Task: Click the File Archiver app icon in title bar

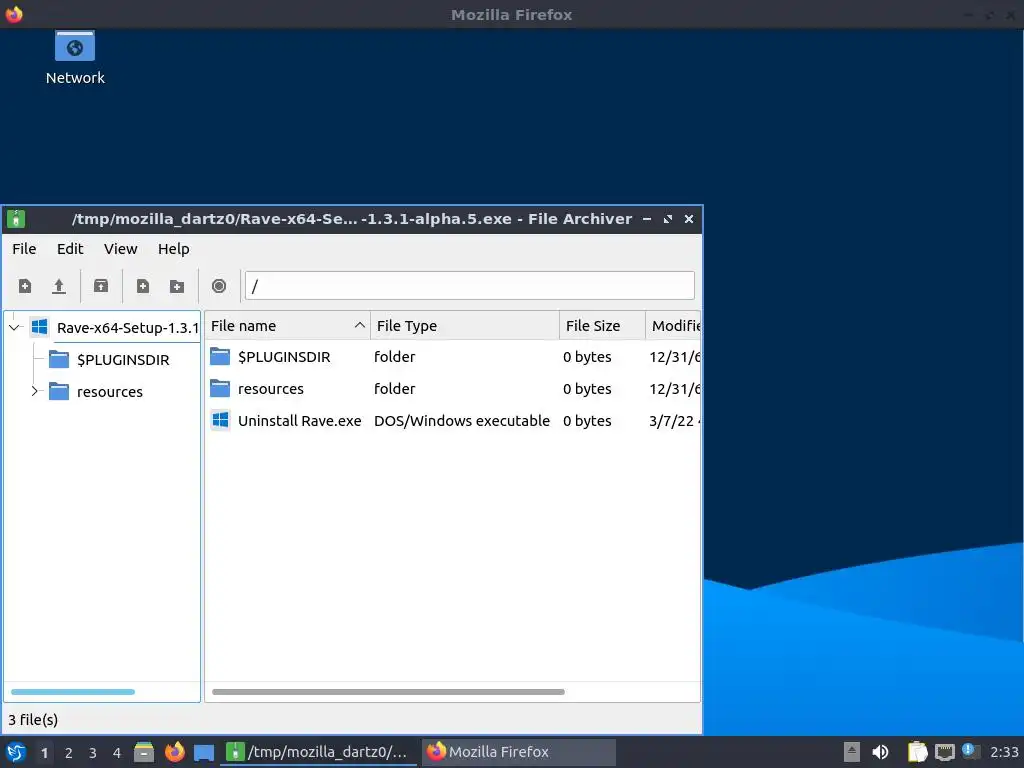Action: pos(16,219)
